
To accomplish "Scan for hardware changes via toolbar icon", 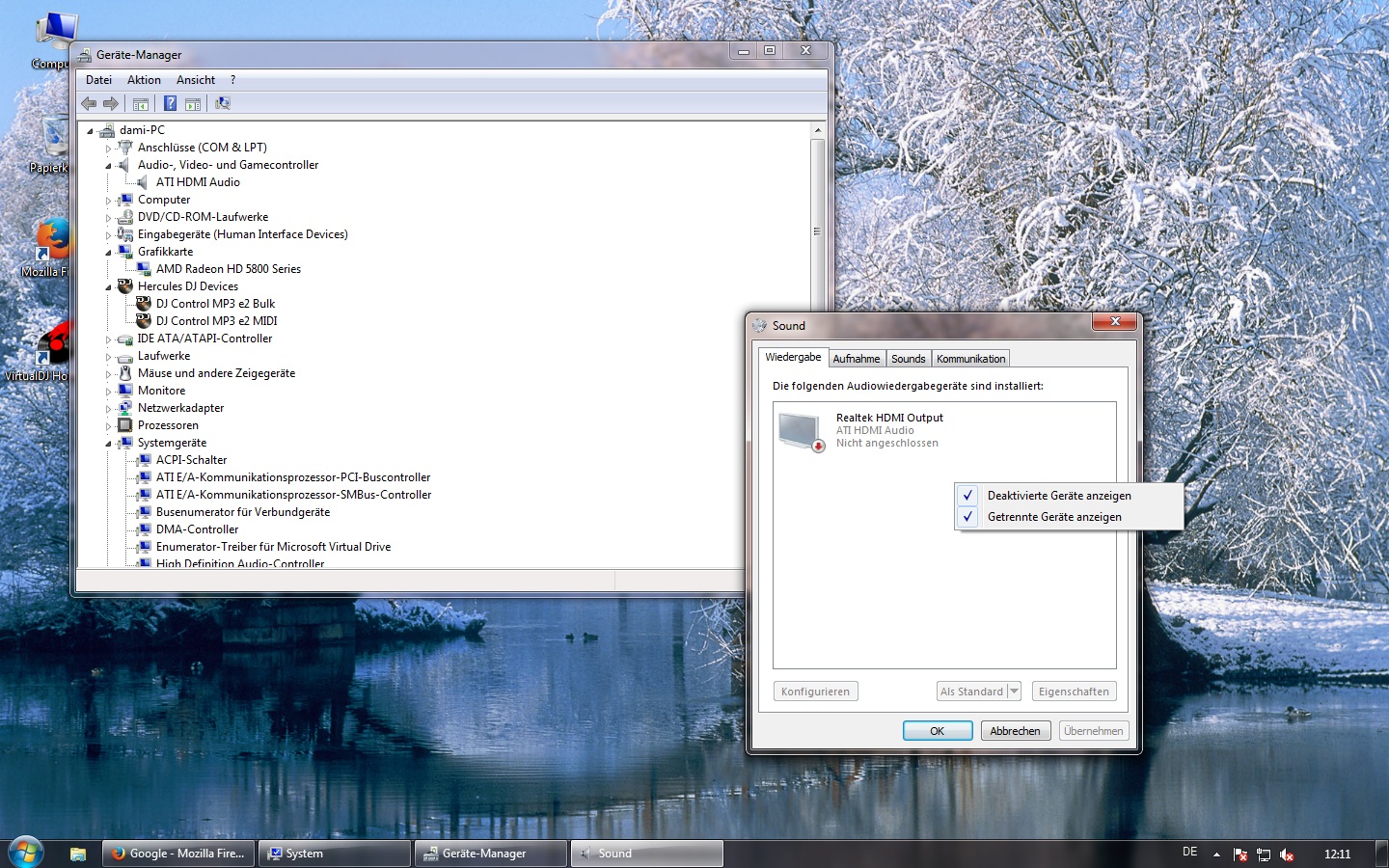I will (x=223, y=103).
